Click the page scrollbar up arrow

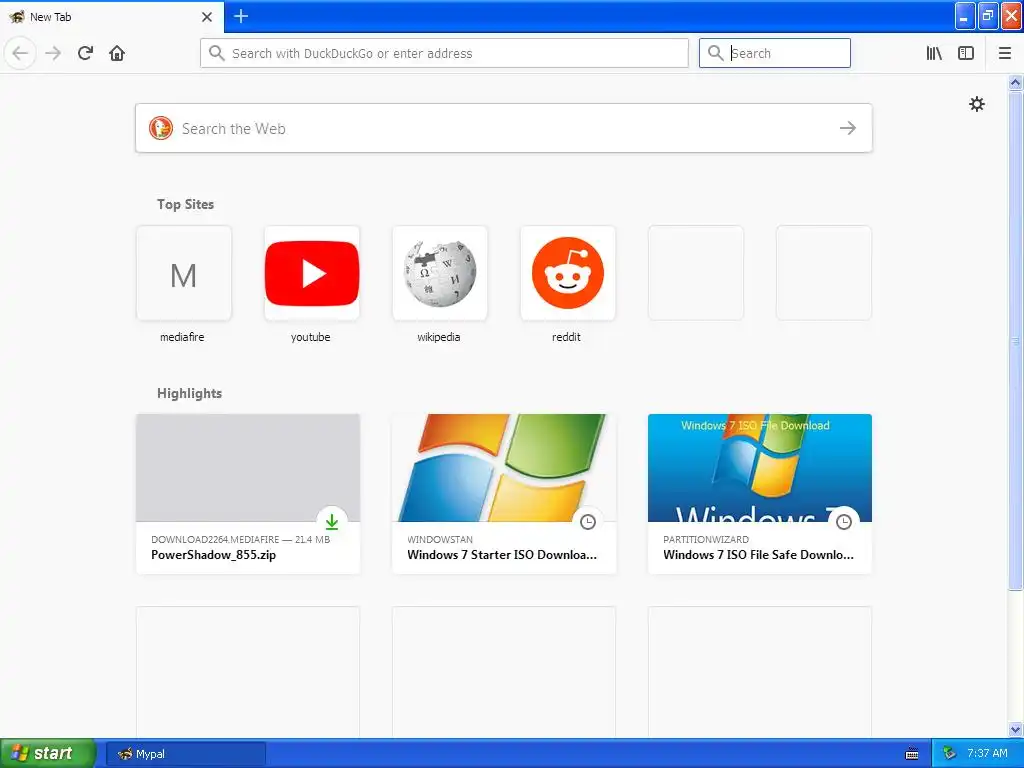1015,82
